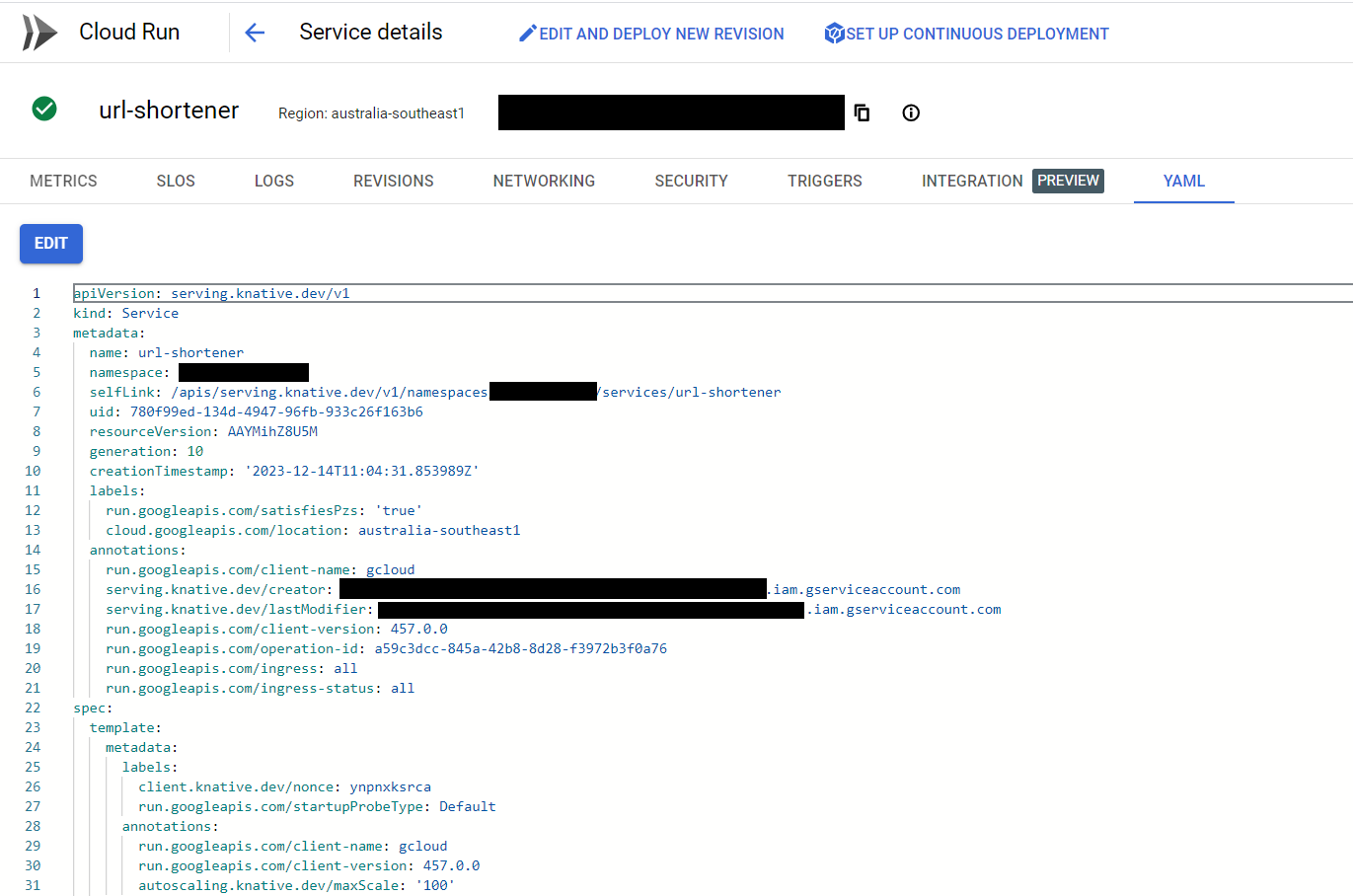This screenshot has height=896, width=1353.
Task: Click the satisfiesPzs 'true' label line
Action: pos(263,510)
